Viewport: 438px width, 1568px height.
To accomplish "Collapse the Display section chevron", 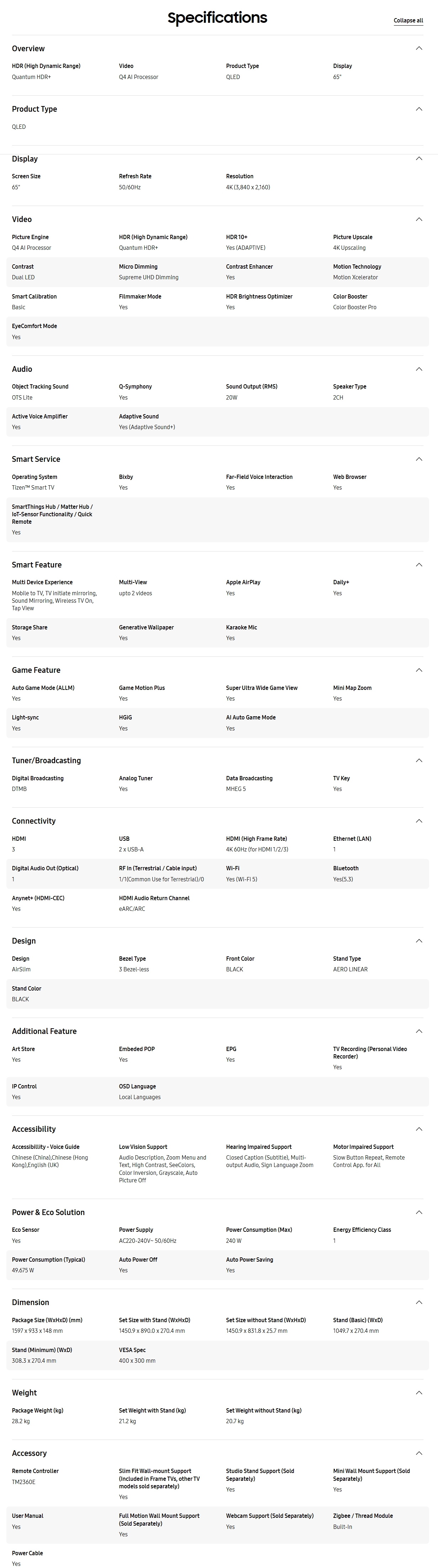I will [418, 159].
